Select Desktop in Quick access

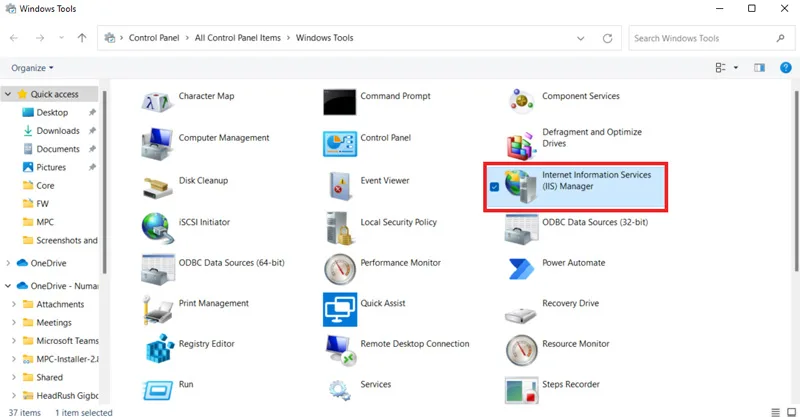click(52, 112)
